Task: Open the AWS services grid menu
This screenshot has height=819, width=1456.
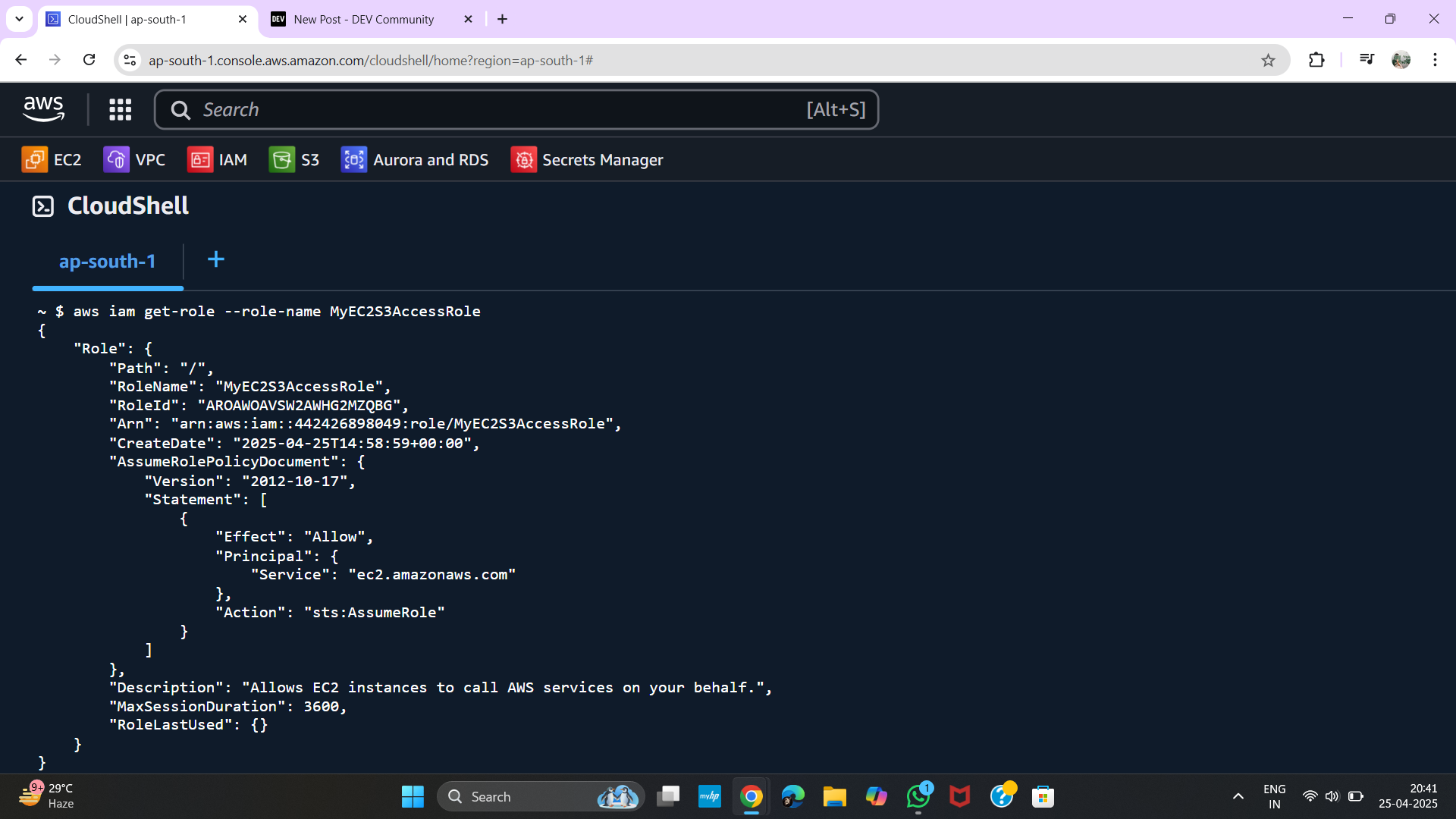Action: (120, 109)
